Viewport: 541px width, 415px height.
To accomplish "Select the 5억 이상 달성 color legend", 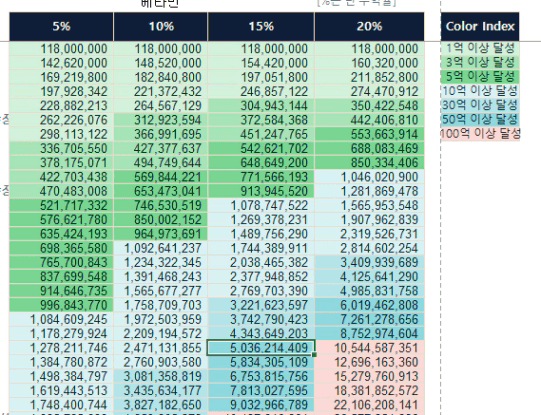I will (x=480, y=77).
